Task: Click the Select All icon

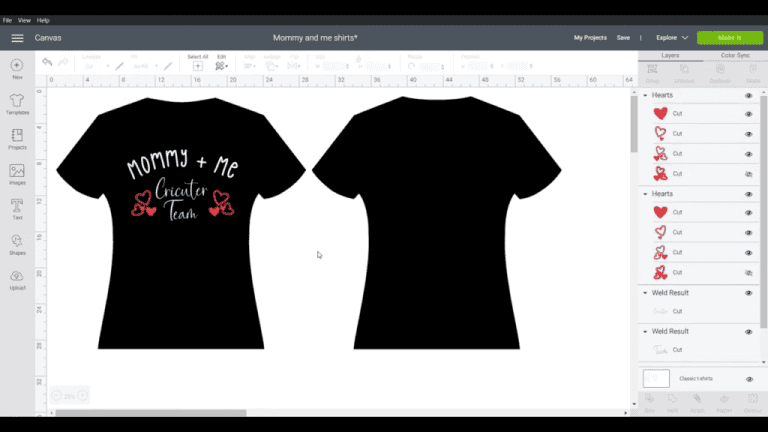Action: tap(197, 66)
